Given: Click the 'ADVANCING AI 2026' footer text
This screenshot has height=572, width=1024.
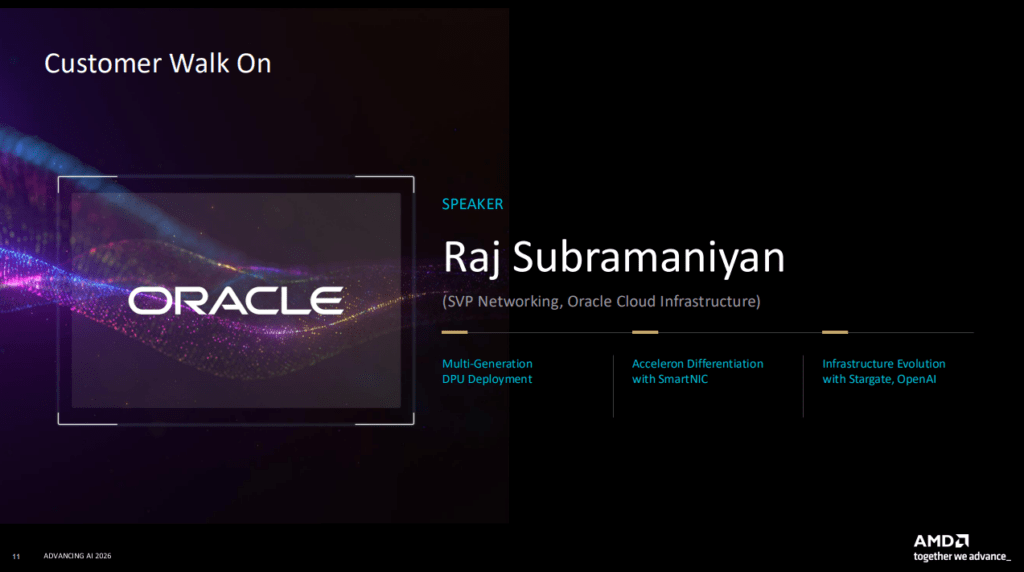Looking at the screenshot, I should point(77,556).
